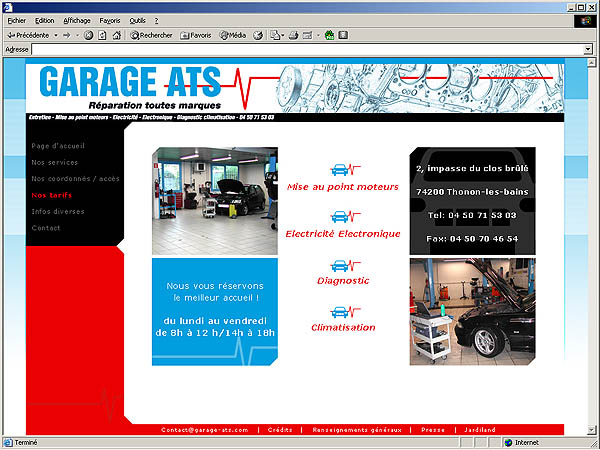Open the Presse footer link

pos(433,430)
